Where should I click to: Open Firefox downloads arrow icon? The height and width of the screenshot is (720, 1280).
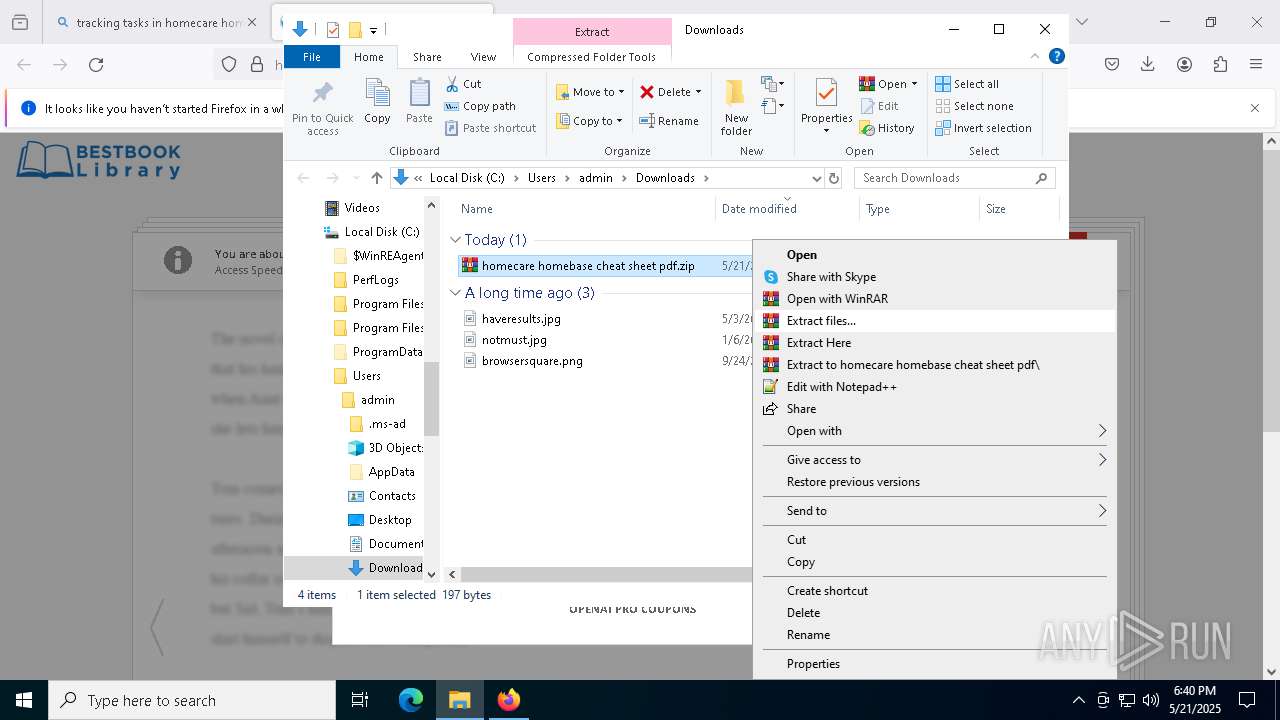[x=1148, y=65]
